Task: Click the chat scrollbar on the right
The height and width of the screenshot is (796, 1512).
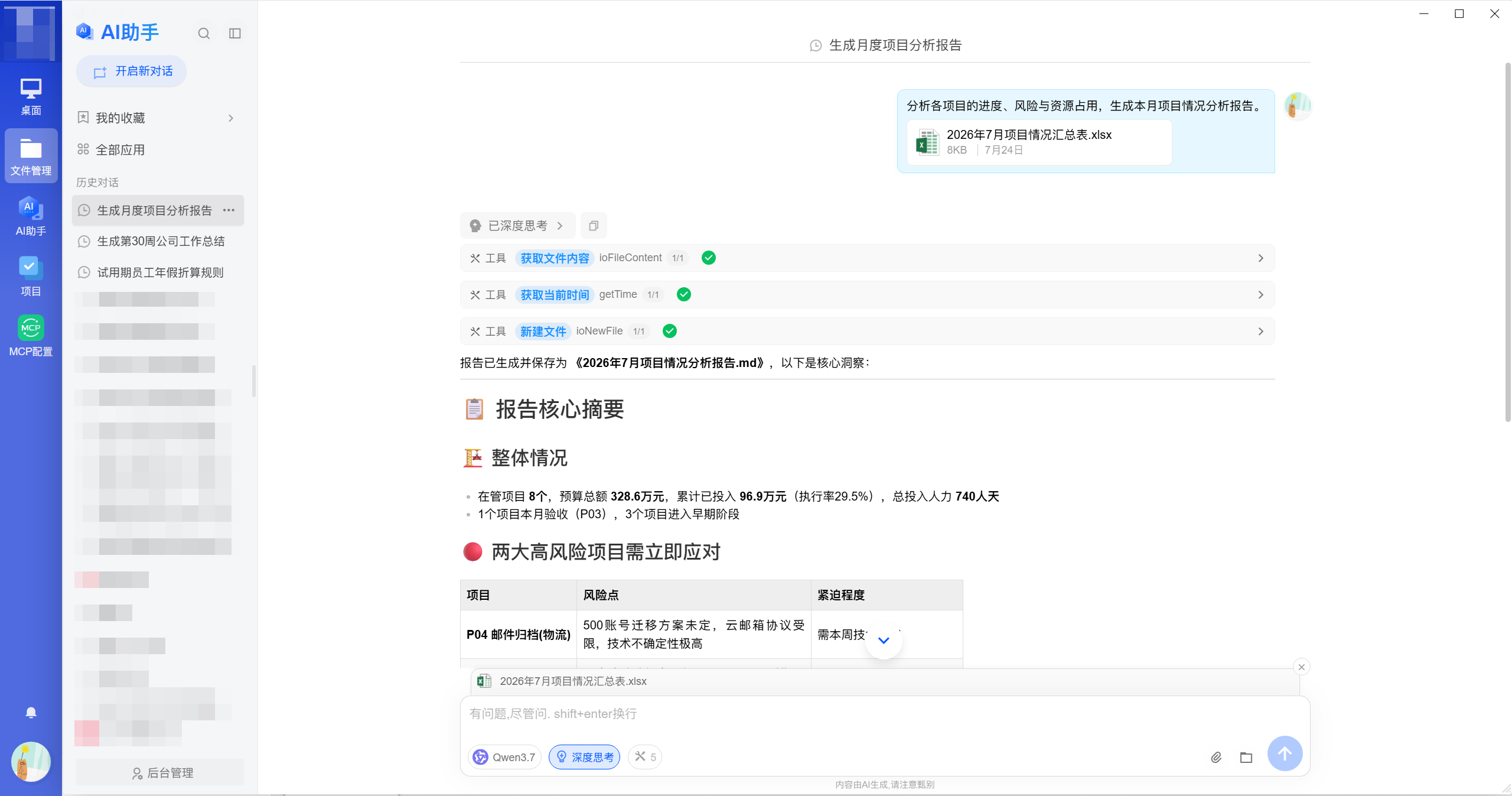Action: point(1507,242)
